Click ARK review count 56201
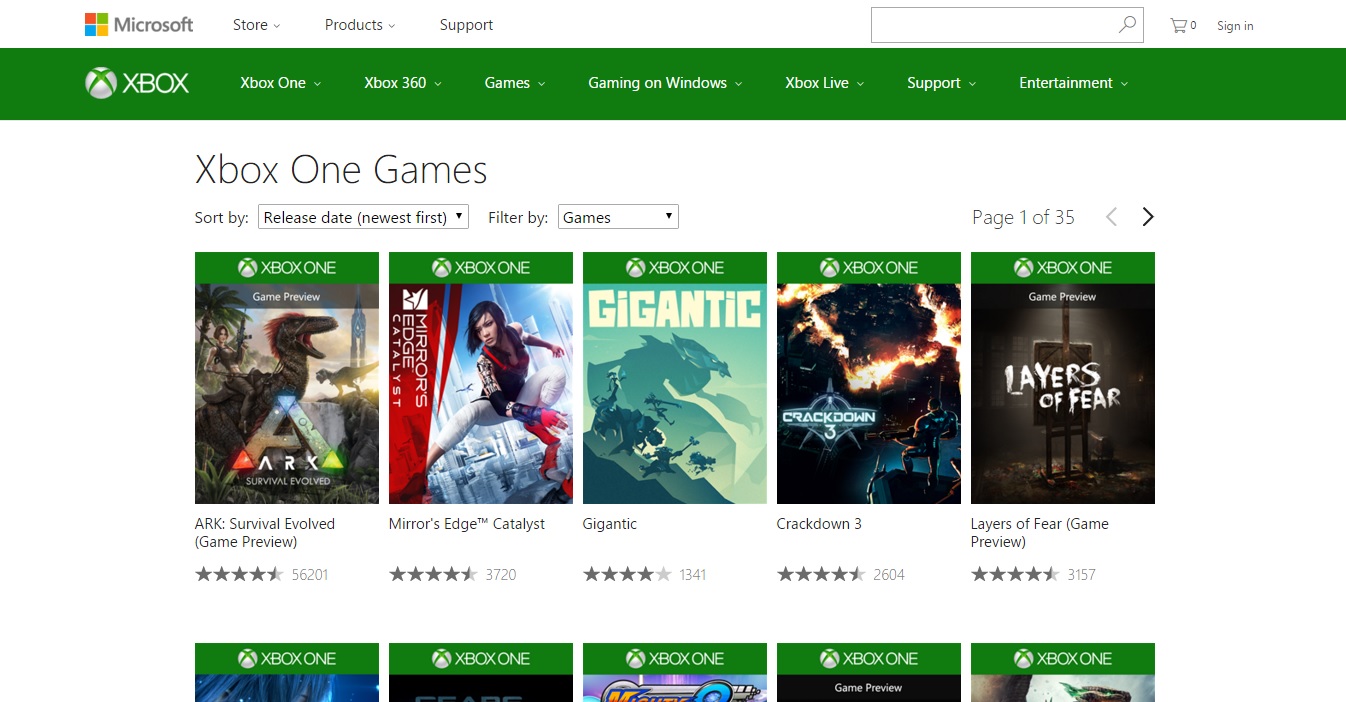The width and height of the screenshot is (1346, 702). pyautogui.click(x=310, y=575)
